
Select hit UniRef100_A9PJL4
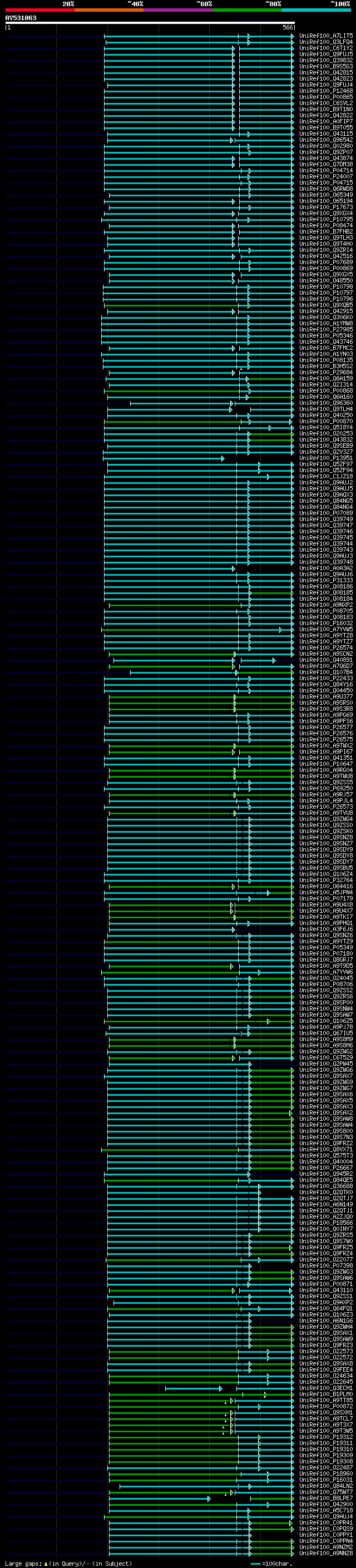326,800
